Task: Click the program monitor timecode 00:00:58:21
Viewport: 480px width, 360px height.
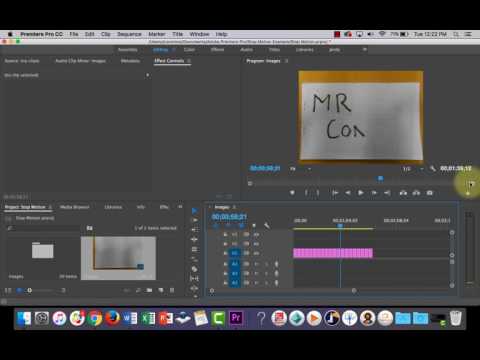Action: tap(265, 168)
